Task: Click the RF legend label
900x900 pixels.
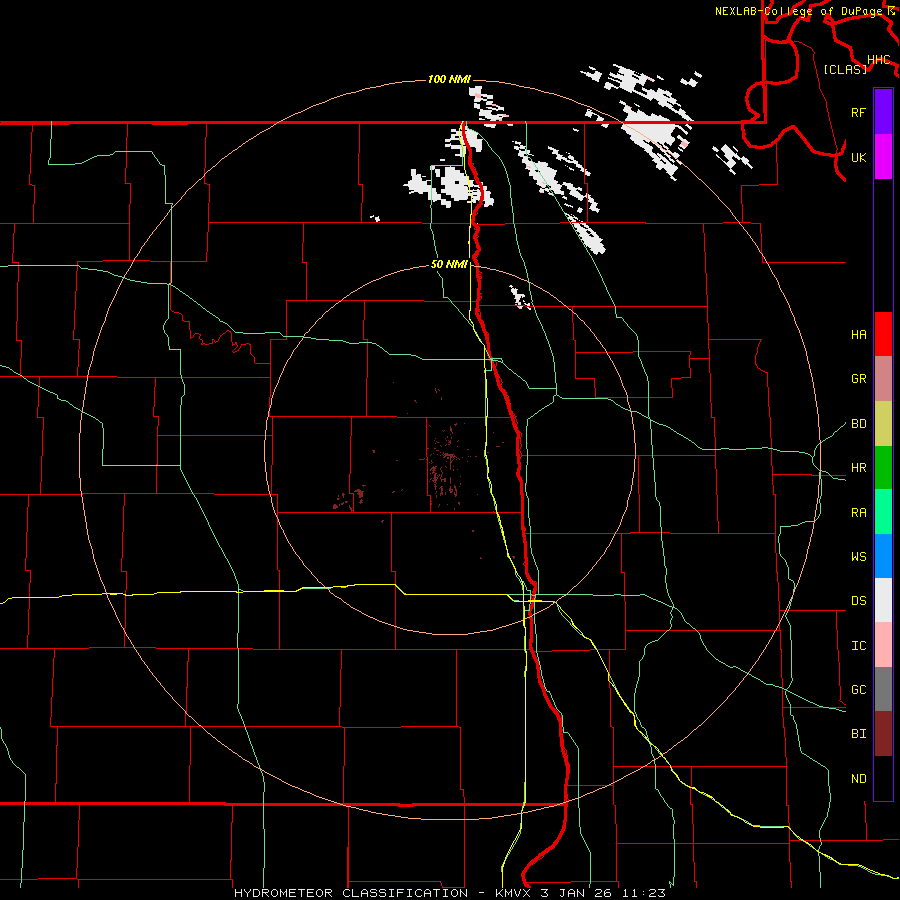Action: (858, 112)
